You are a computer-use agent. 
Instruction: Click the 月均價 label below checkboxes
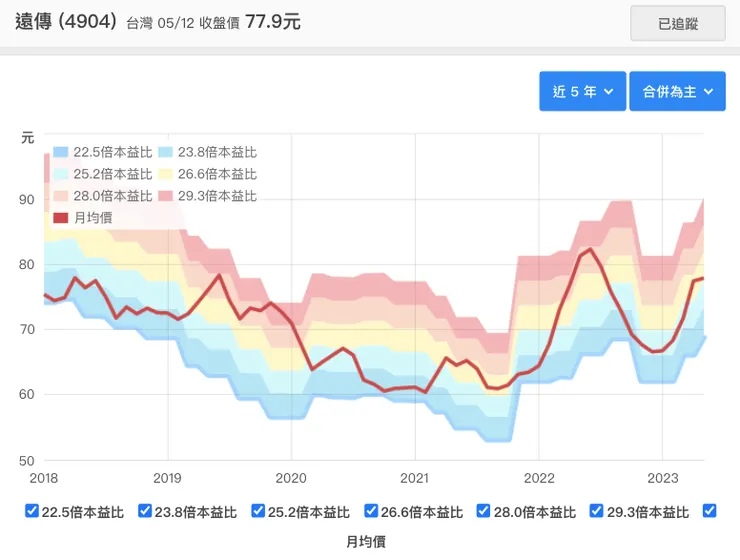pos(366,542)
